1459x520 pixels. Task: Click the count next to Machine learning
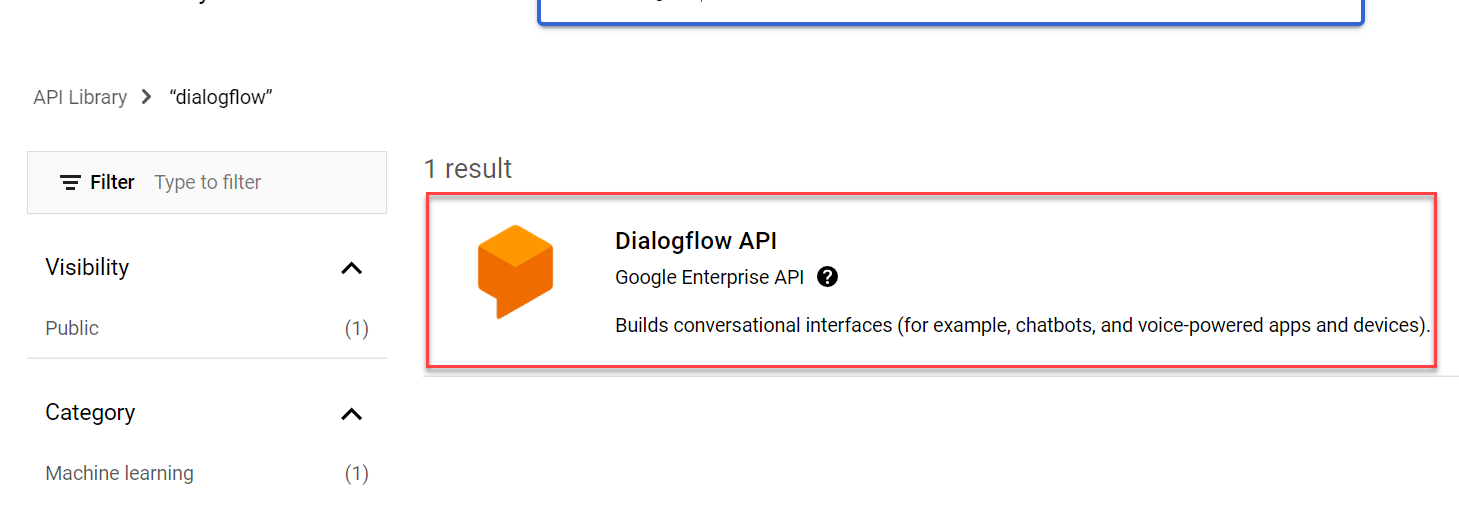coord(356,473)
